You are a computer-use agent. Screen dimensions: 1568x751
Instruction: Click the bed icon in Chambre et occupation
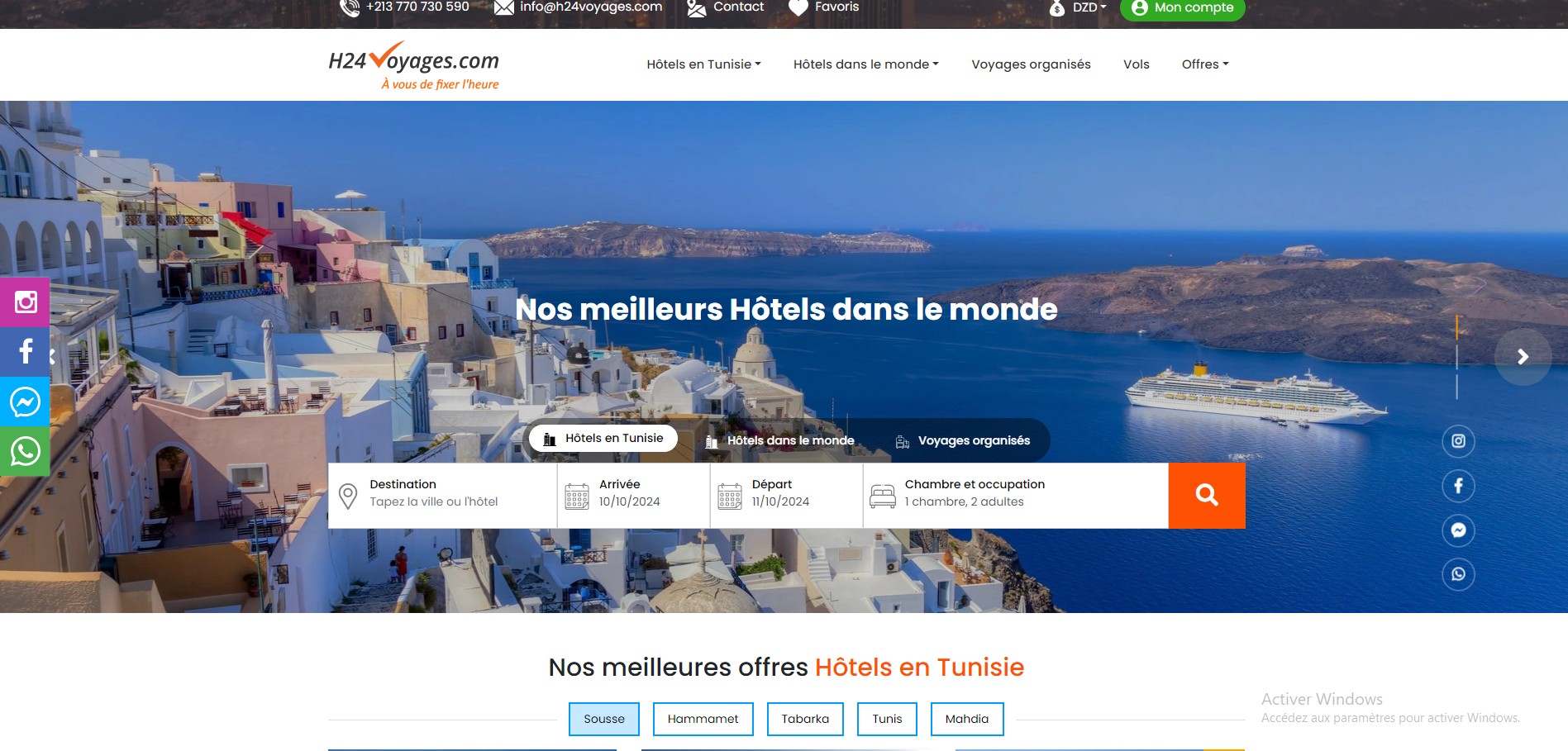pos(883,496)
